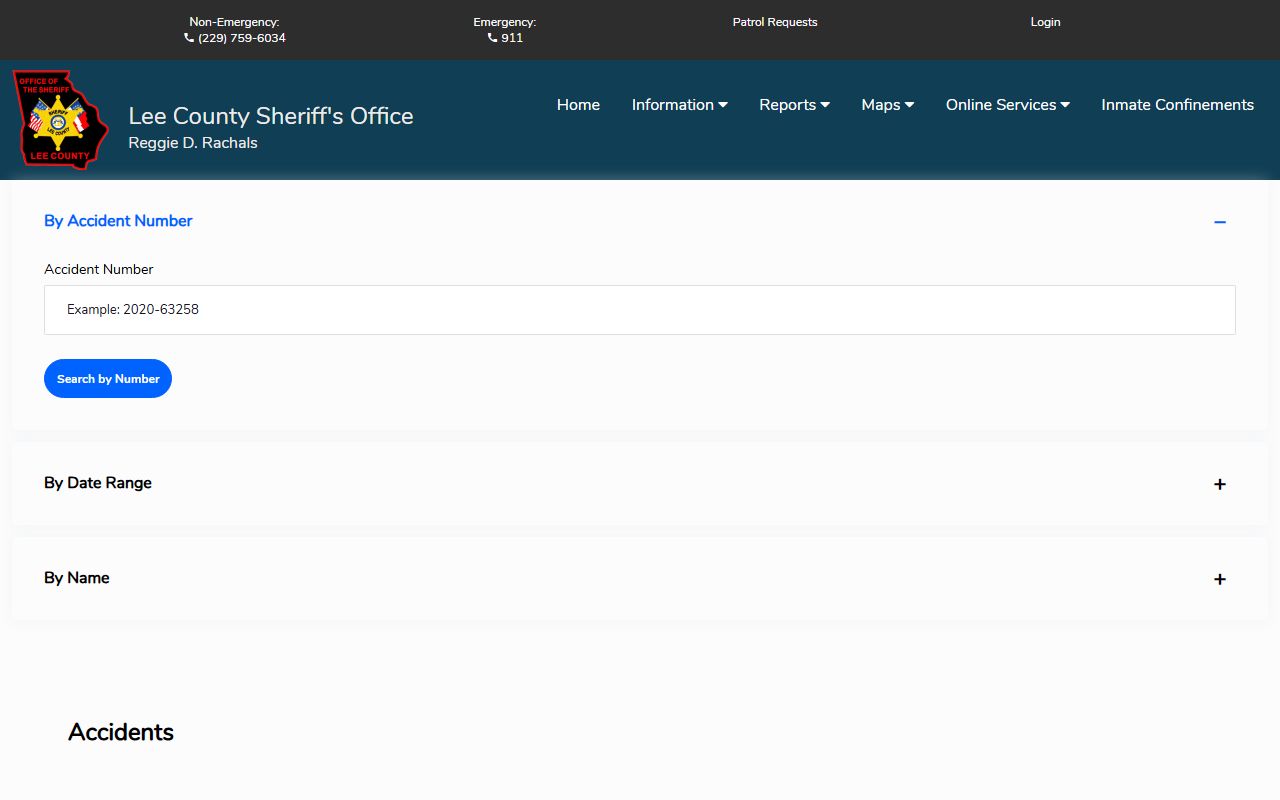Screen dimensions: 1280x800
Task: Click the Accidents heading text
Action: point(121,732)
